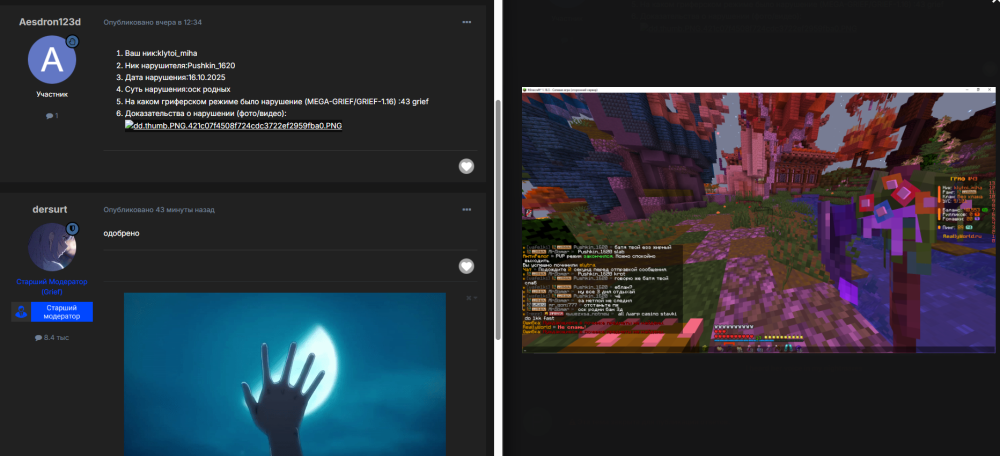The image size is (1000, 456).
Task: Click the Minecraft chat log in the screenshot
Action: [x=602, y=289]
